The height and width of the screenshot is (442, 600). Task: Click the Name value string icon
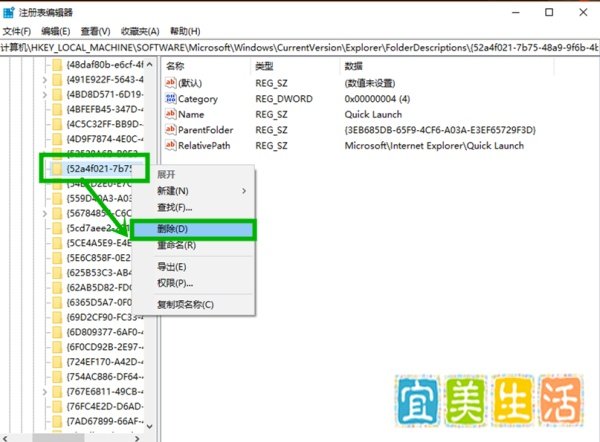click(x=170, y=114)
